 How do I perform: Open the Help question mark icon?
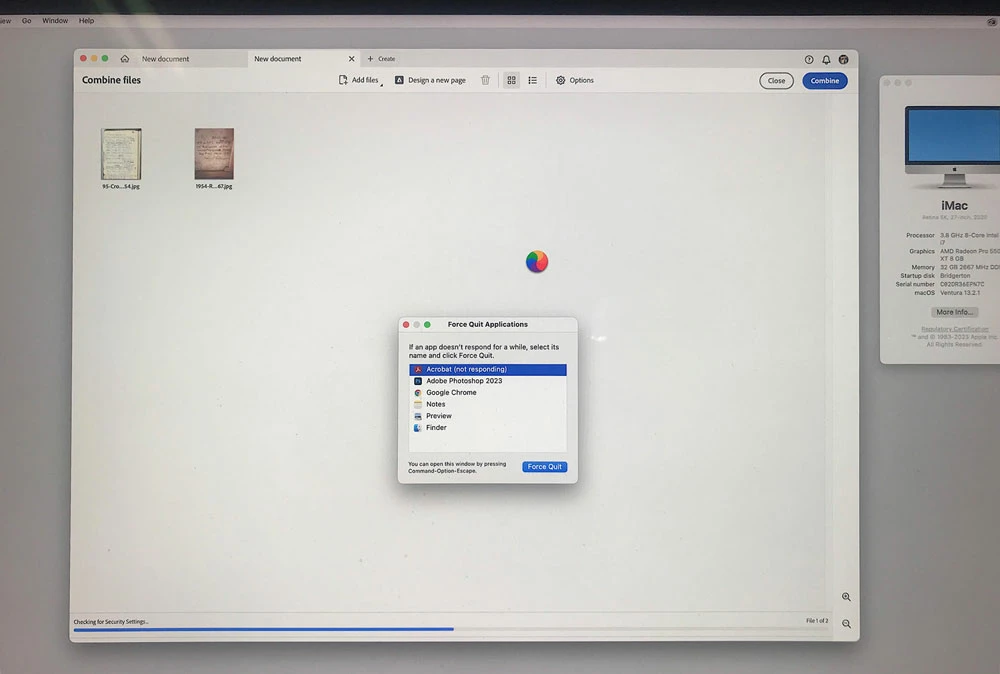click(x=809, y=59)
